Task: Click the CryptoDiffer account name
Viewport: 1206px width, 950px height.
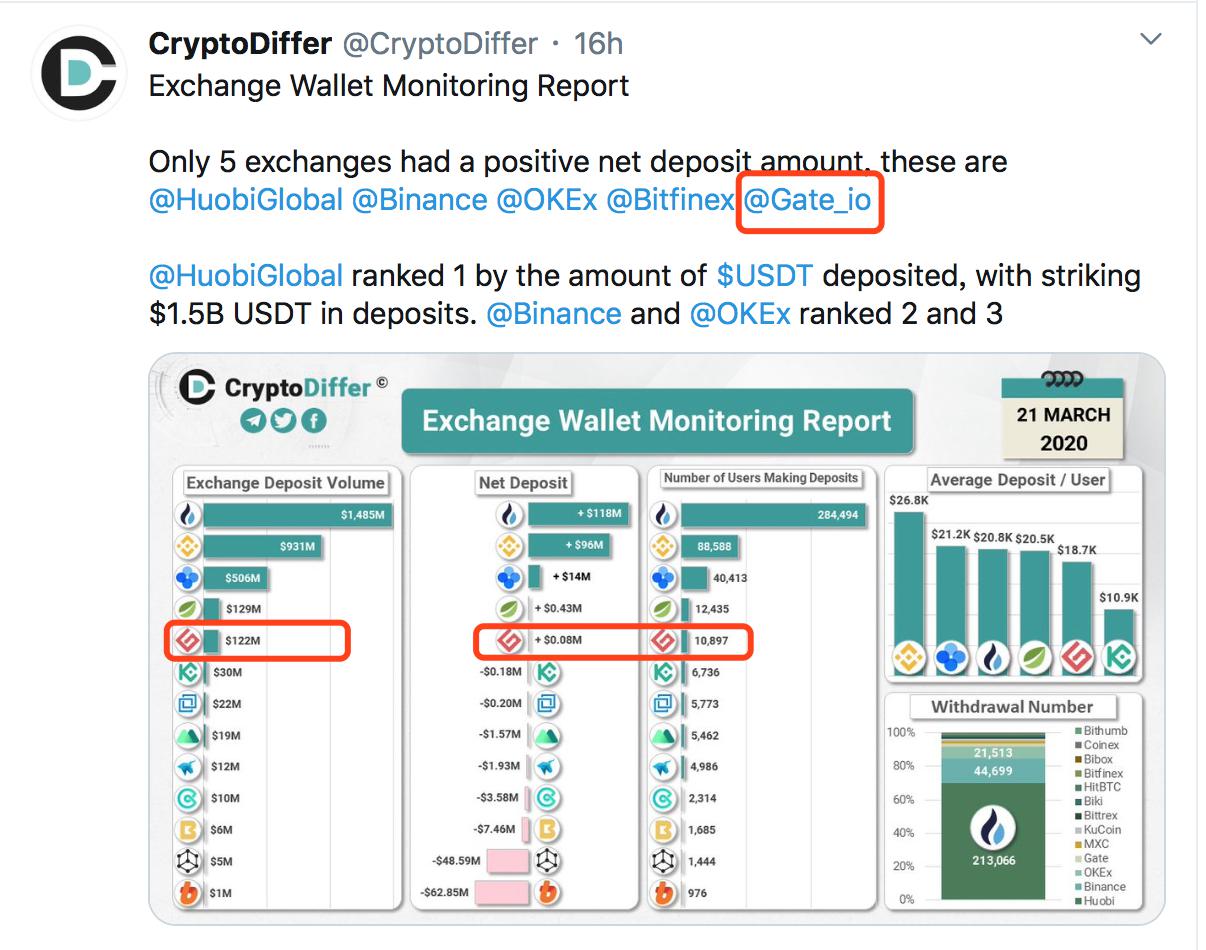Action: click(240, 44)
